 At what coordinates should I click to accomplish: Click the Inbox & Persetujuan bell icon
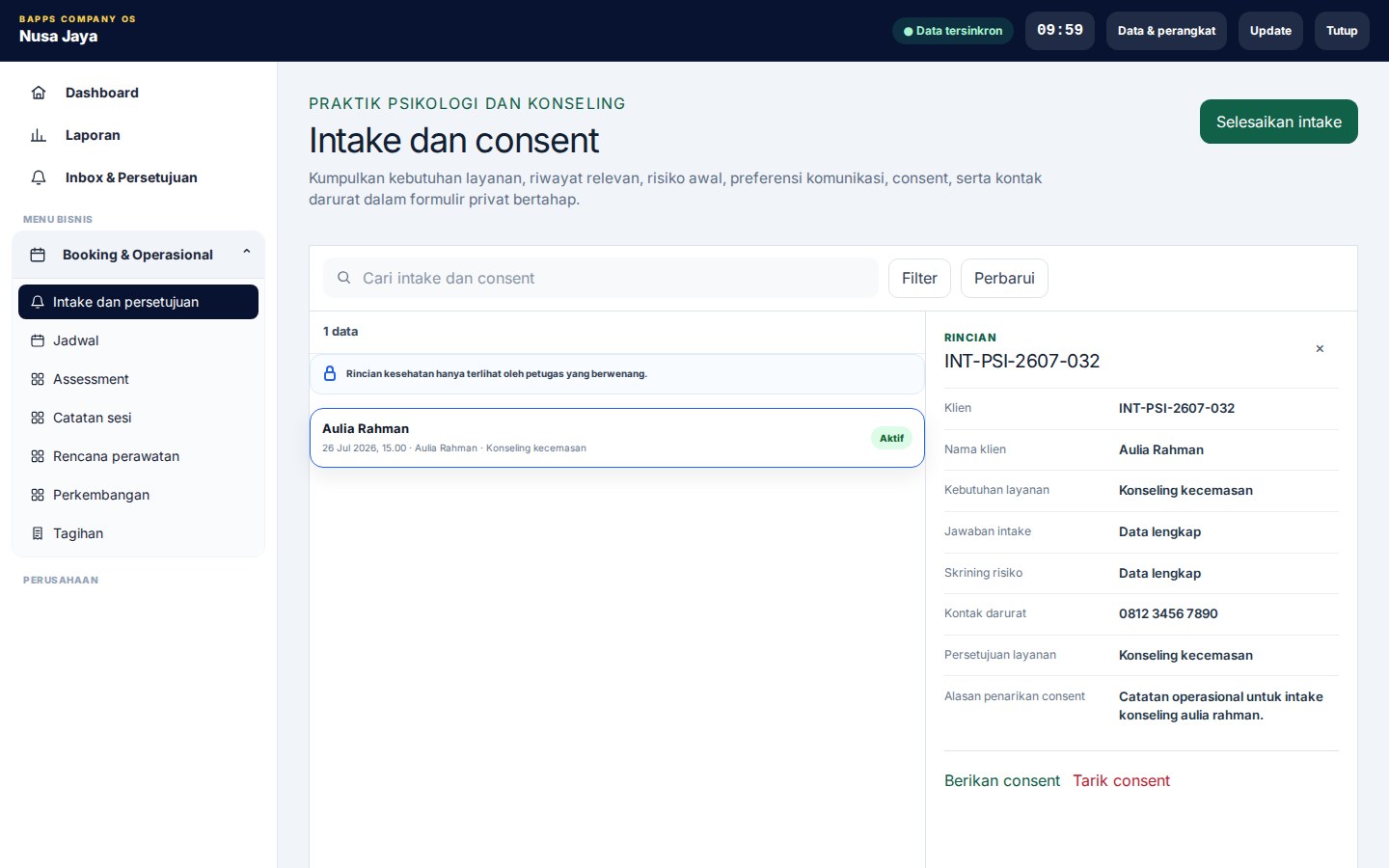(39, 177)
